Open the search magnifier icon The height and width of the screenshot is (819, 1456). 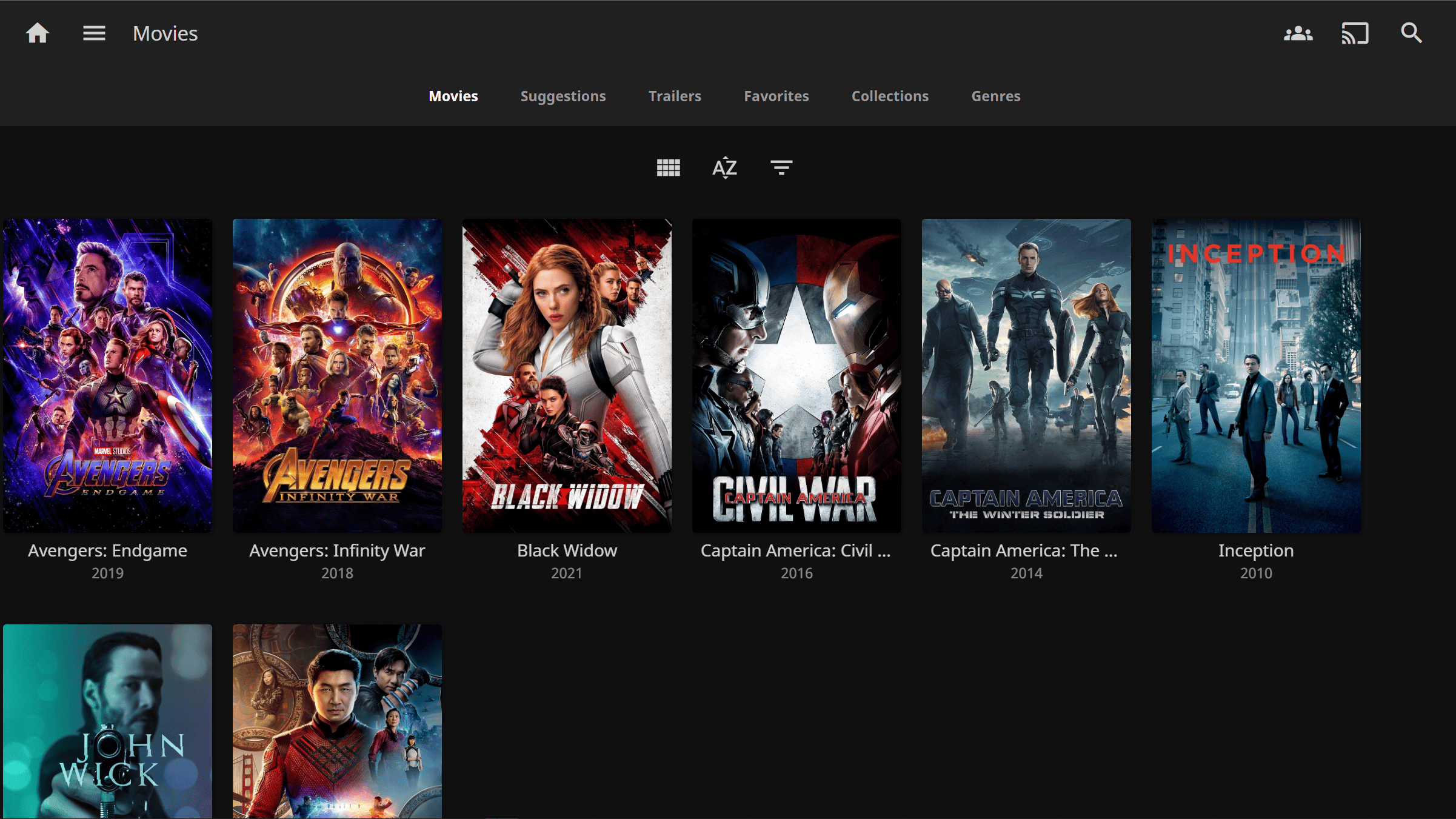click(1411, 33)
